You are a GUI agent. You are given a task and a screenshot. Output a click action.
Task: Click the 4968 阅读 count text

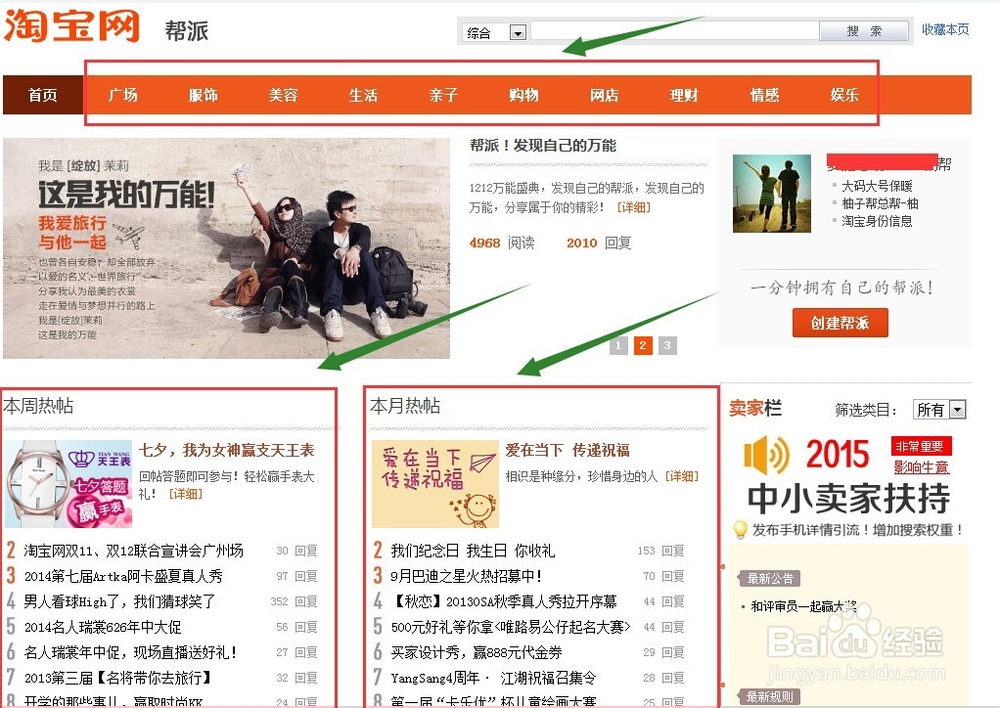coord(502,243)
